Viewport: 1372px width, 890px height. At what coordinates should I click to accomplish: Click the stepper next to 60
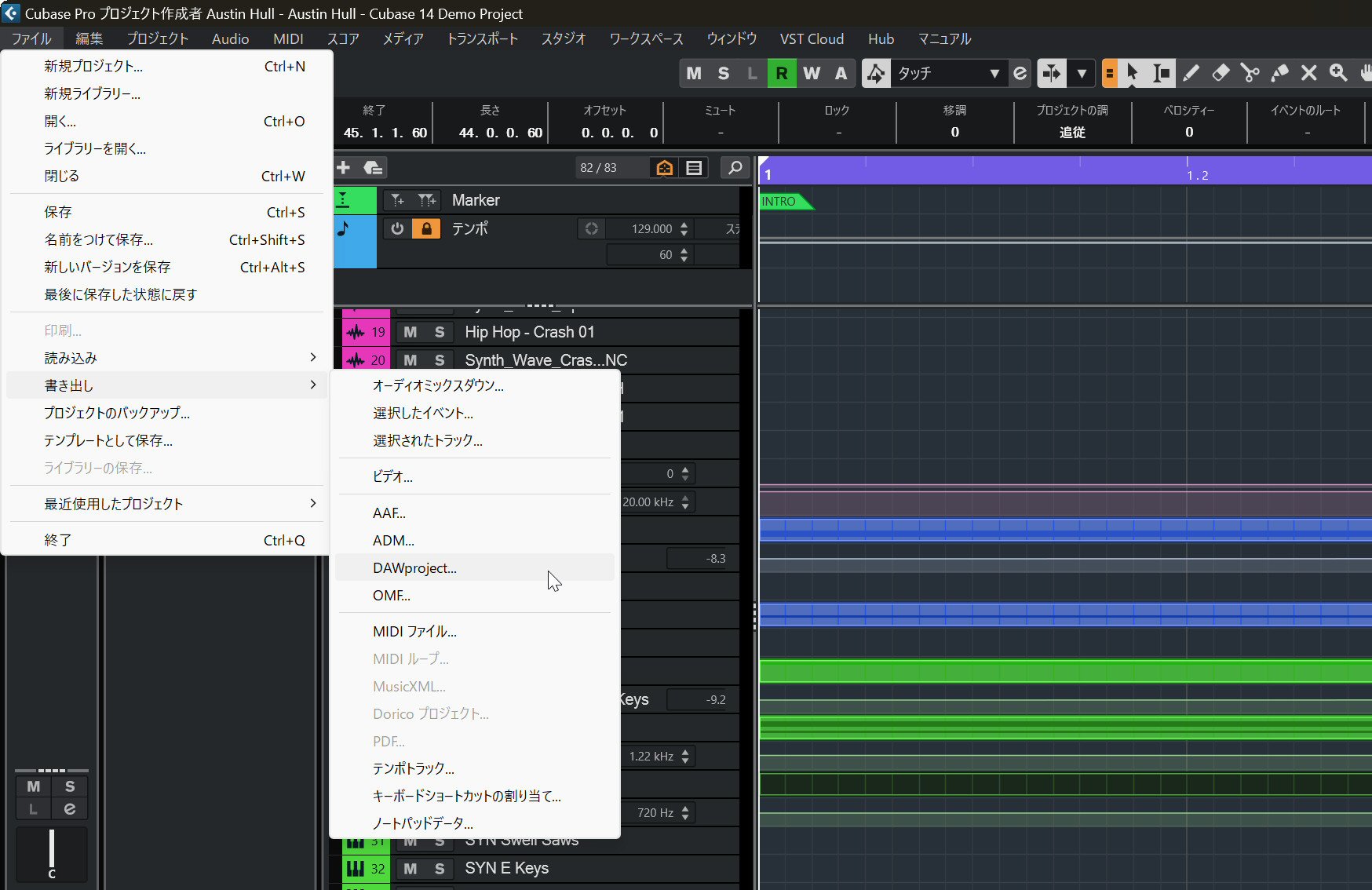pos(684,255)
